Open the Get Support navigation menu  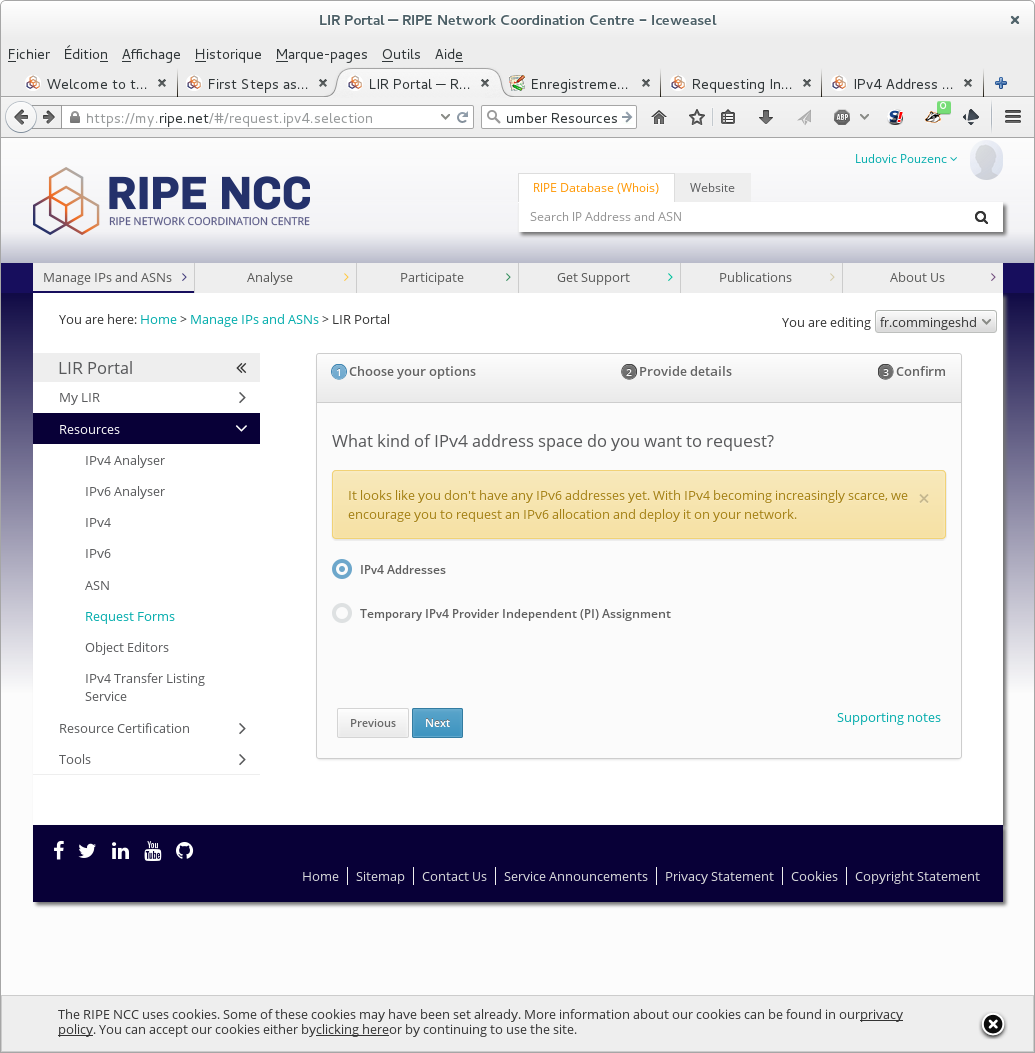pos(599,277)
